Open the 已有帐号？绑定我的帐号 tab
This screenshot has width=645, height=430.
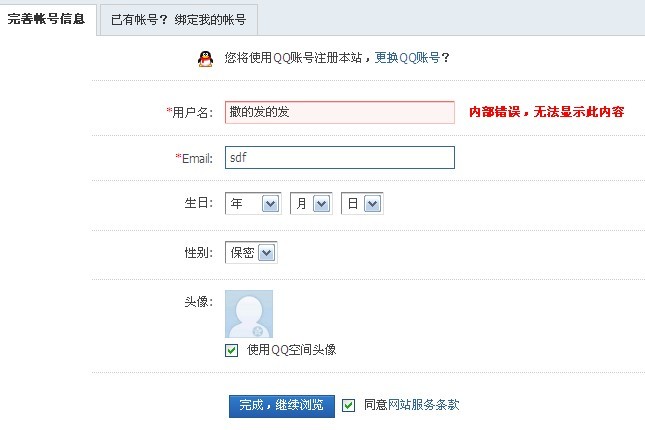(x=178, y=19)
